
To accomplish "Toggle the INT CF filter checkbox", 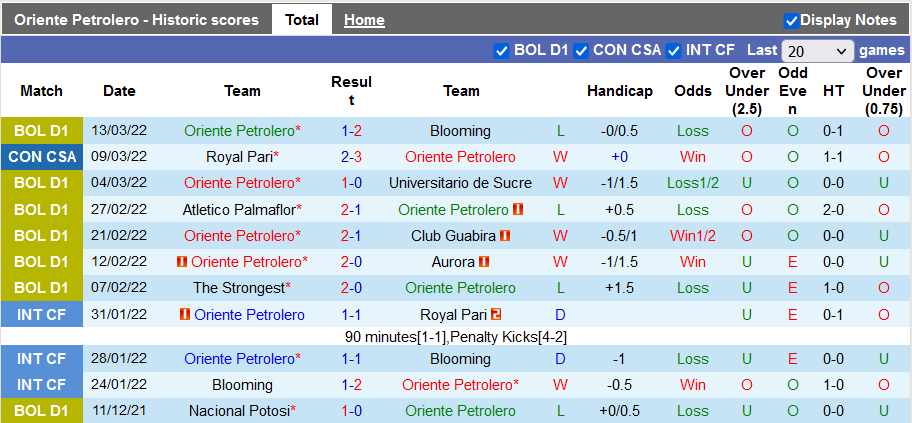I will click(674, 50).
